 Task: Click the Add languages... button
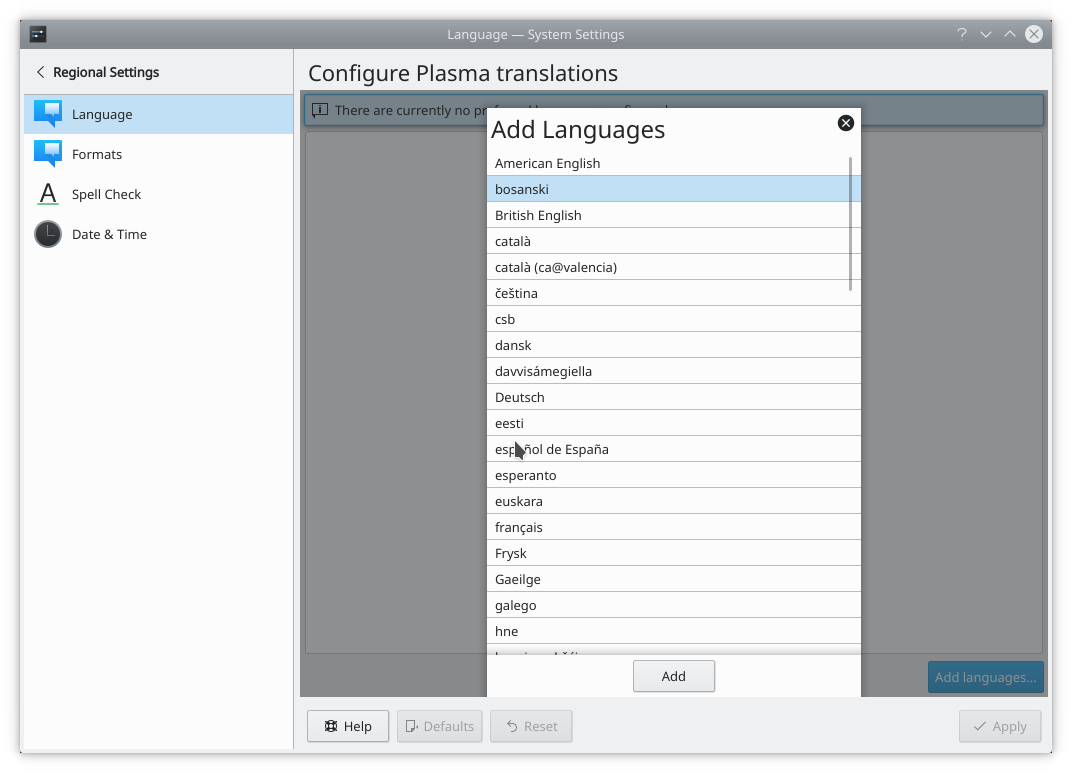[985, 677]
